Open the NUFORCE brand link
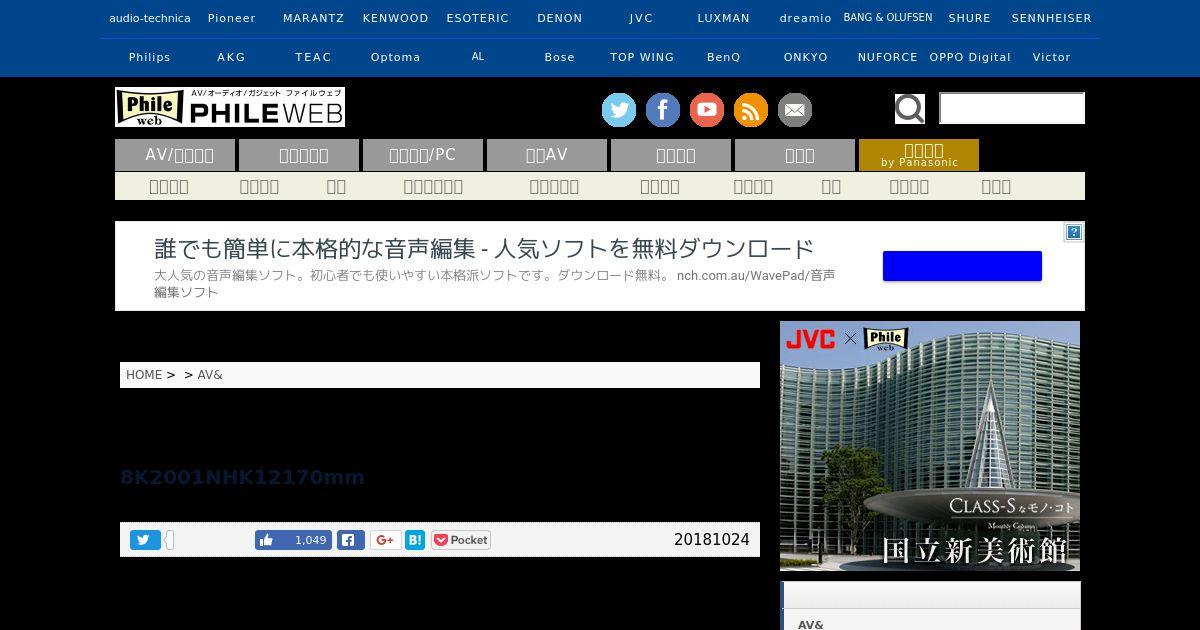This screenshot has height=630, width=1200. 888,57
